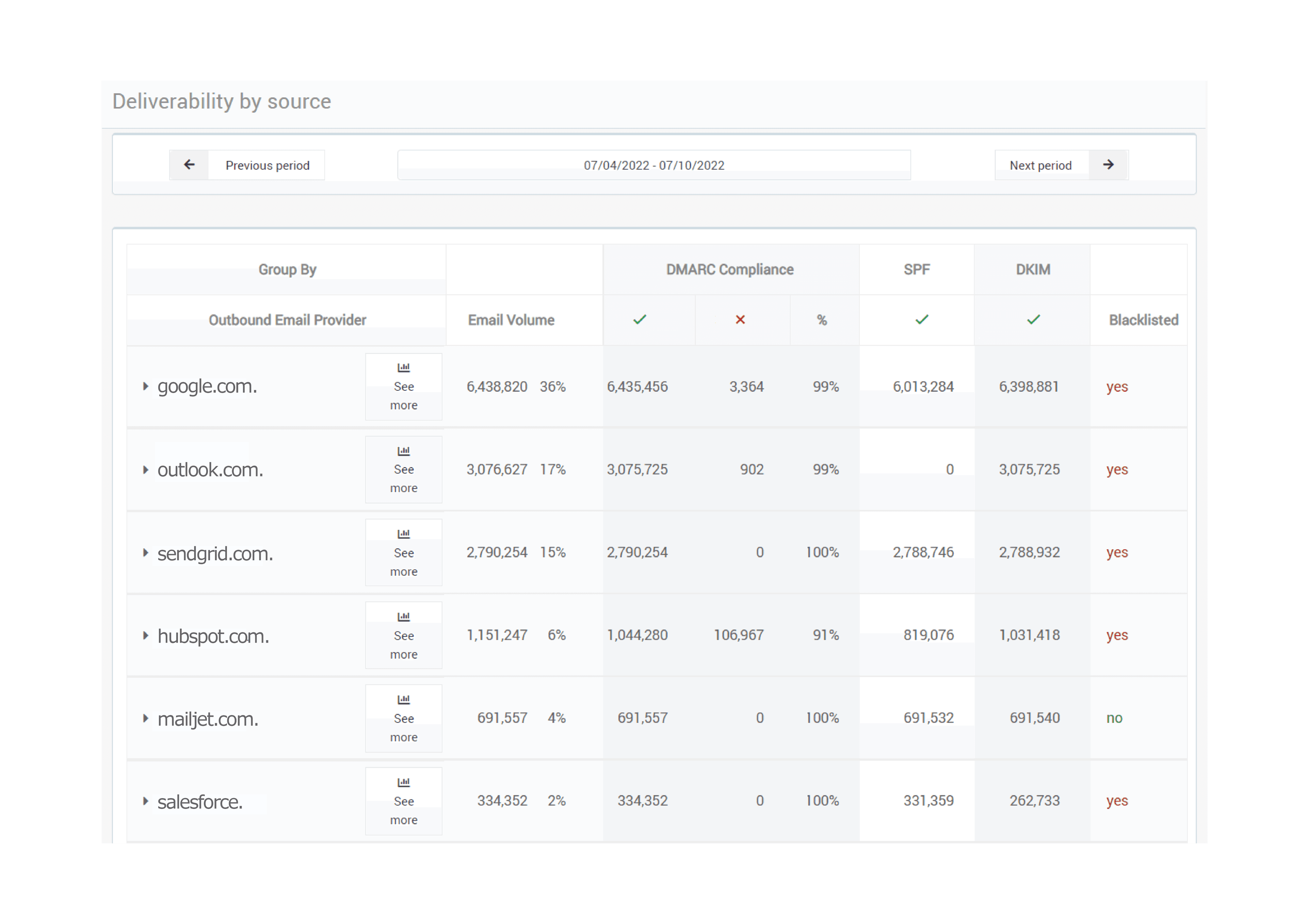Click outlook.com. failed count 902
Screen dimensions: 1307x924
coord(752,470)
